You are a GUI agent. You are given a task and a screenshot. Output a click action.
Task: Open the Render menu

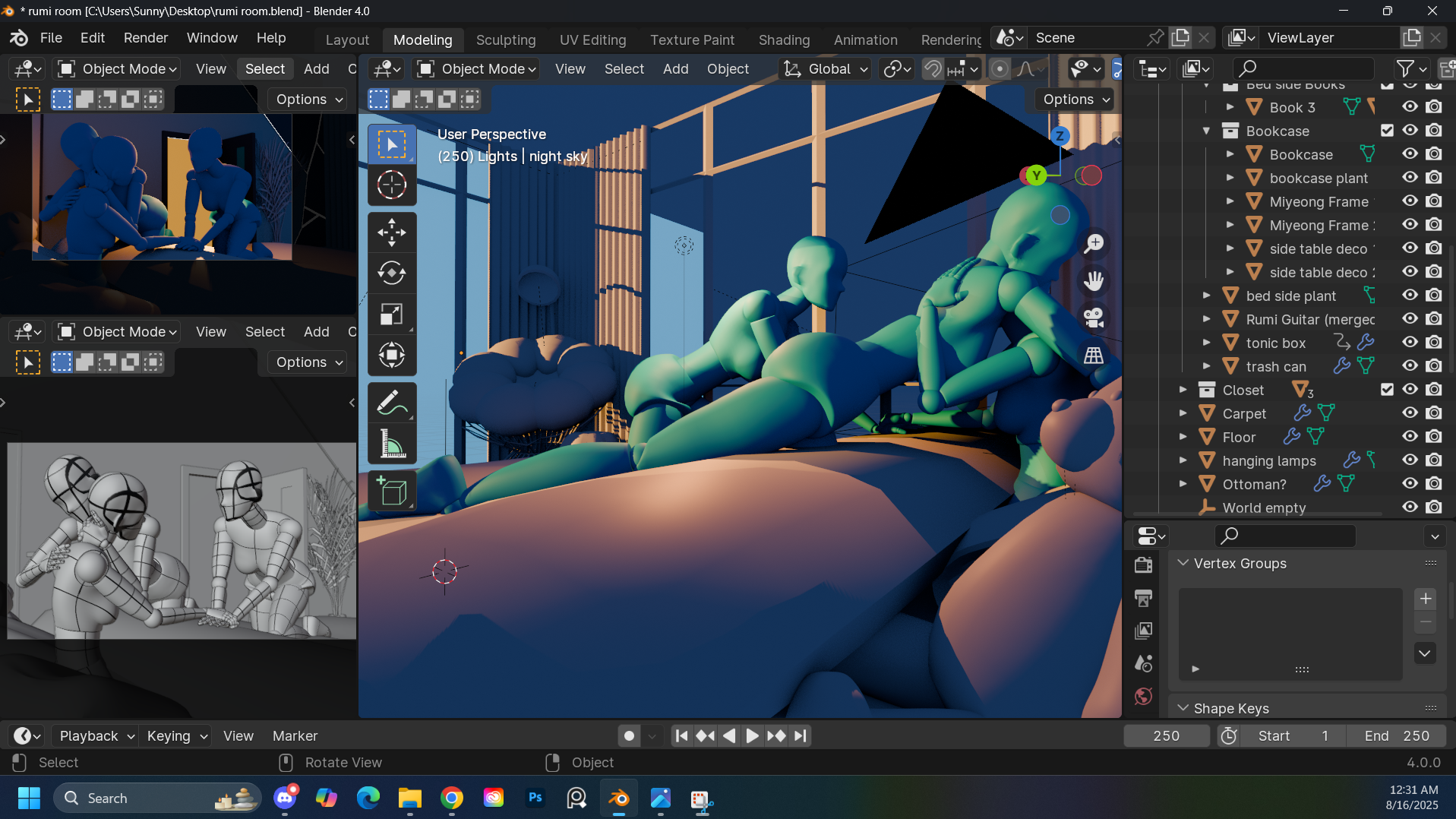pyautogui.click(x=146, y=38)
